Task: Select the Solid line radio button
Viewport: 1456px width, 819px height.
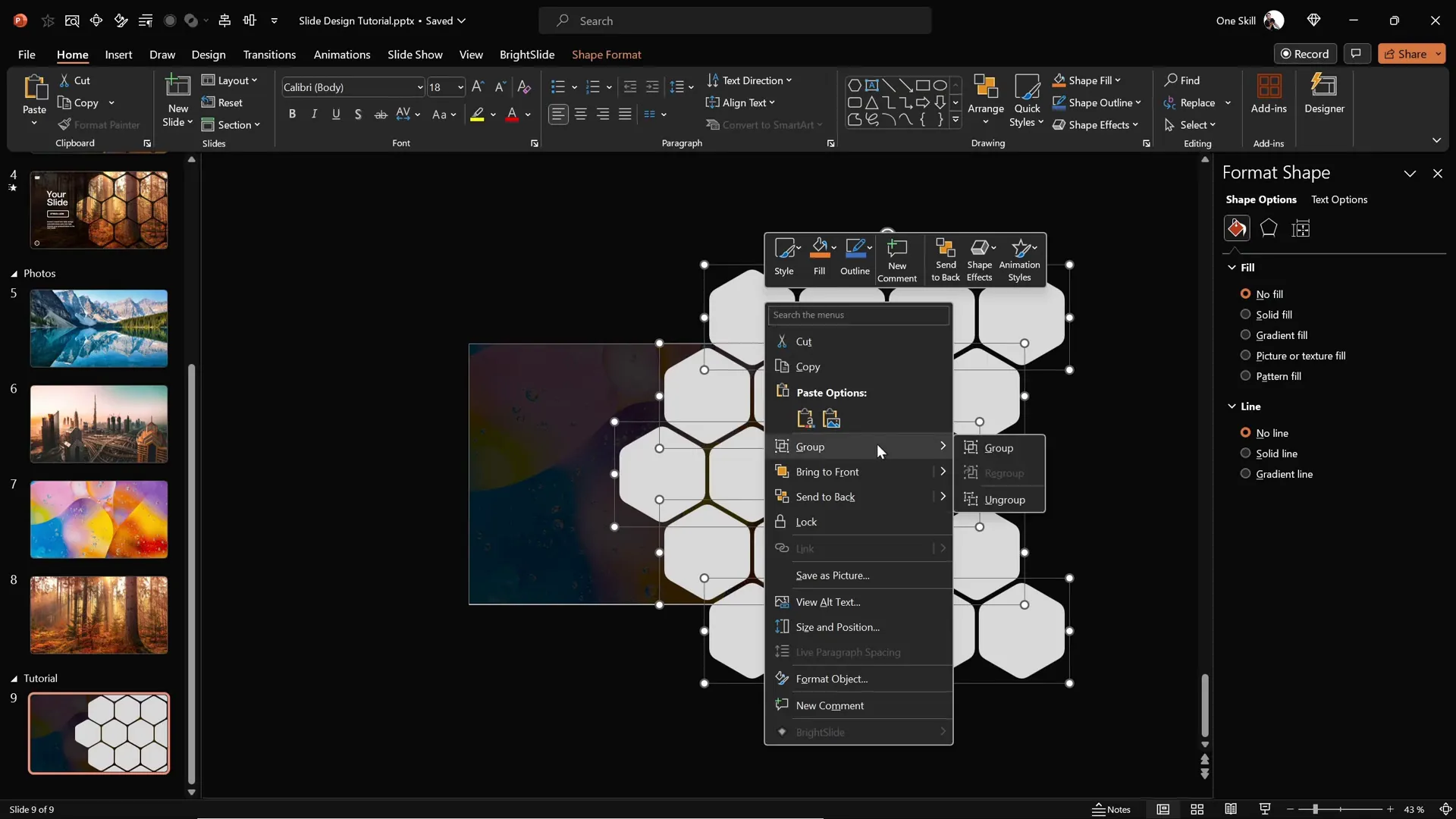Action: pos(1245,453)
